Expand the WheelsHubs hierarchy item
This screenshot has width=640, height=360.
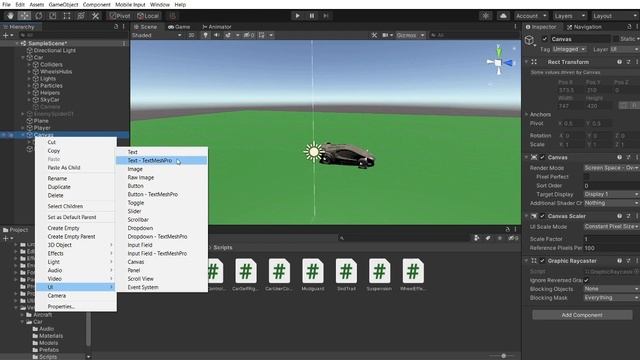click(x=29, y=72)
